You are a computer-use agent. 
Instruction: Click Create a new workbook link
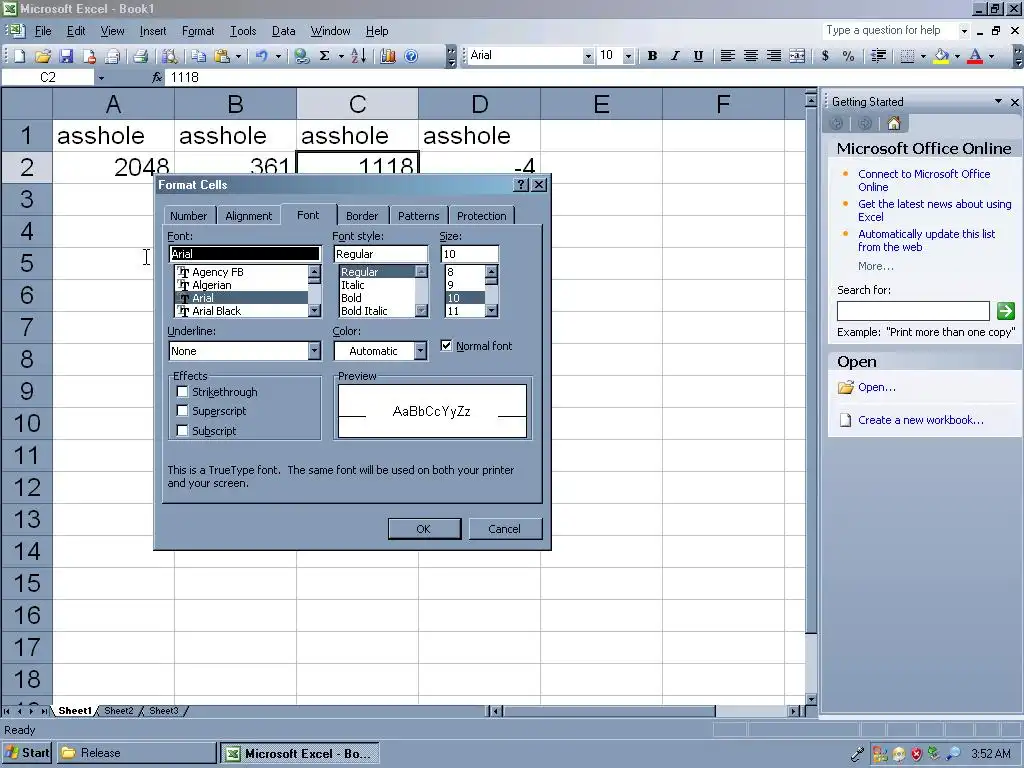coord(921,420)
